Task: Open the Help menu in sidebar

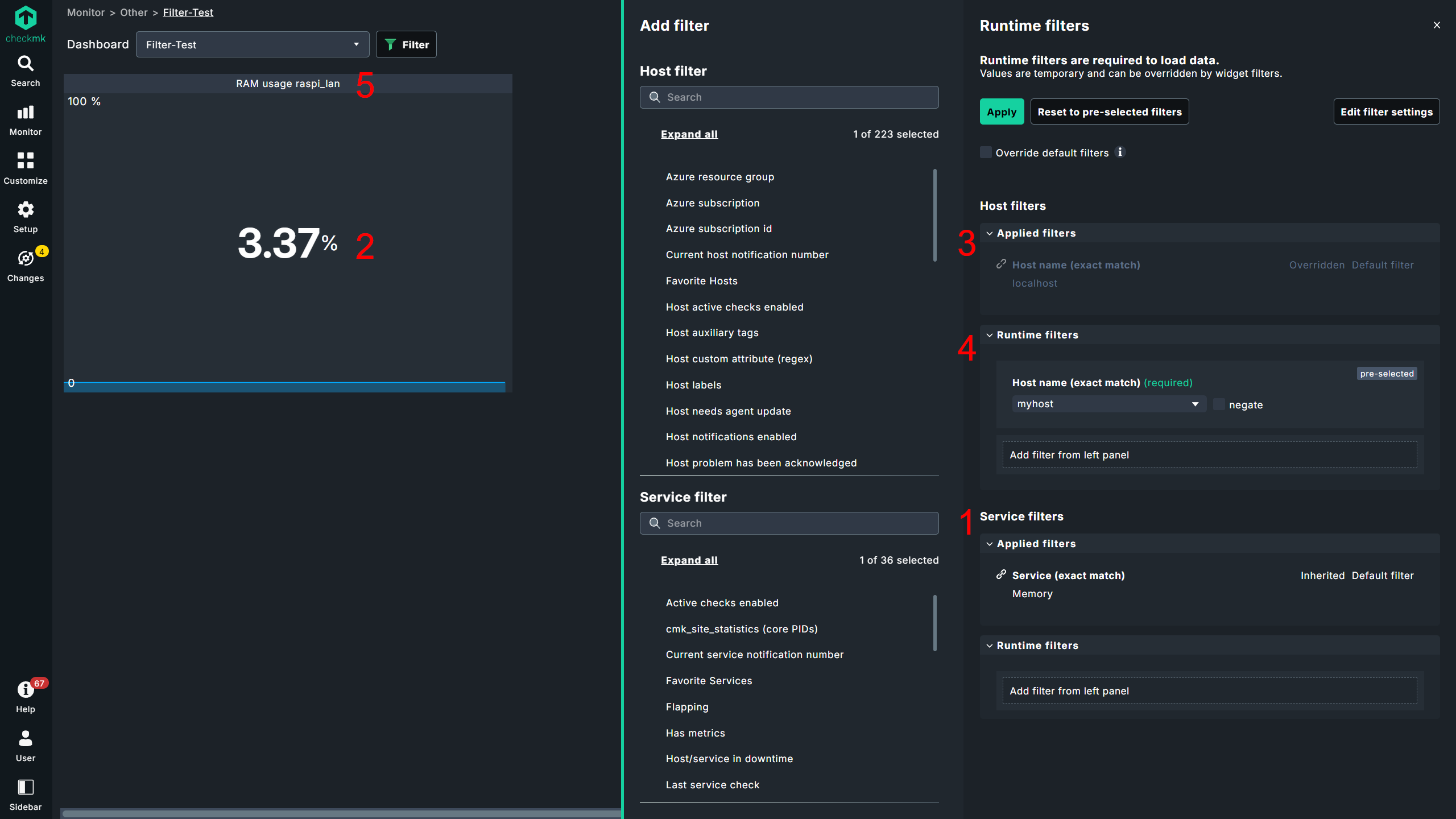Action: 25,696
